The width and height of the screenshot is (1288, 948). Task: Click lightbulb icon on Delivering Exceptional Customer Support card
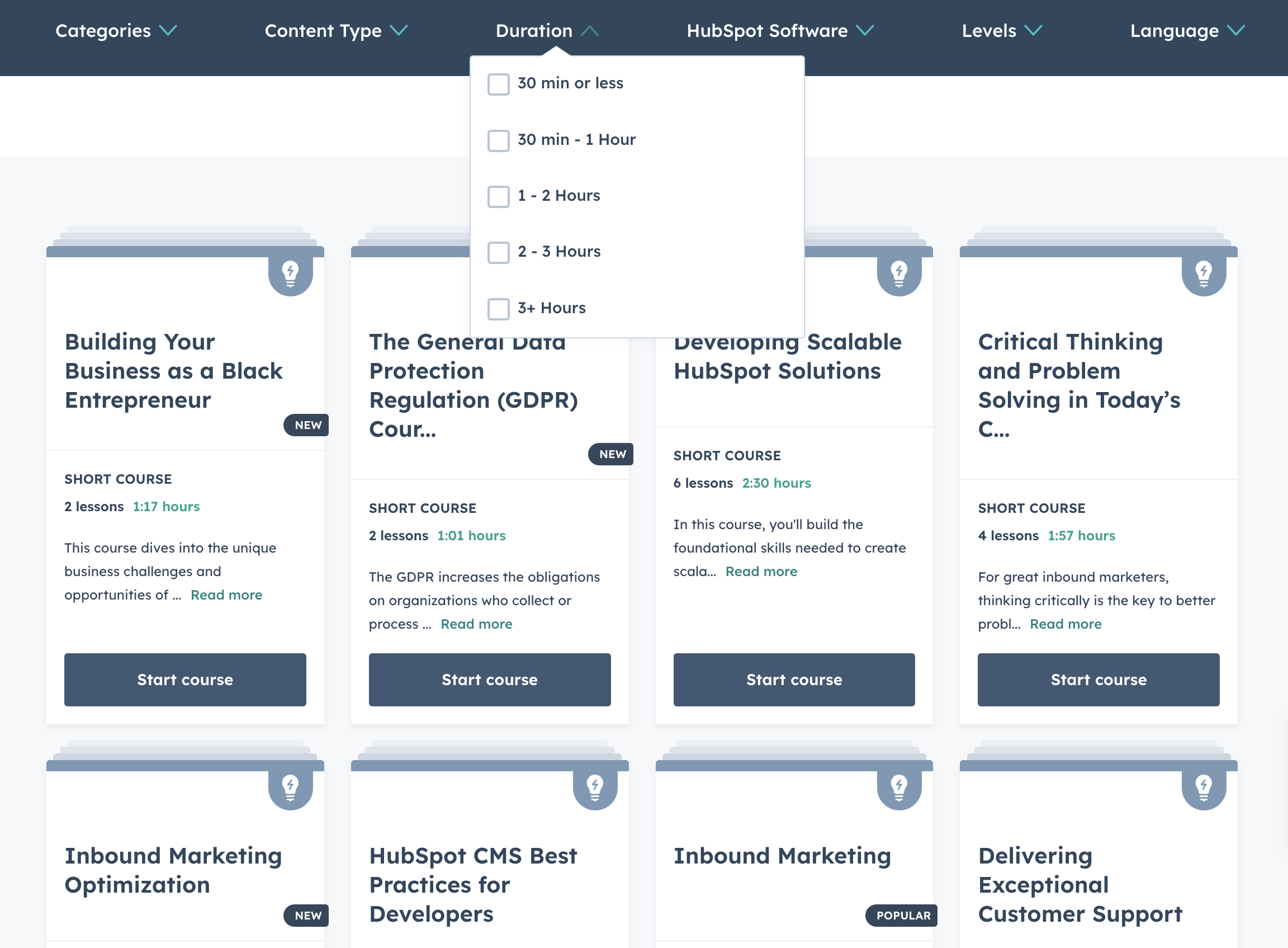1203,787
